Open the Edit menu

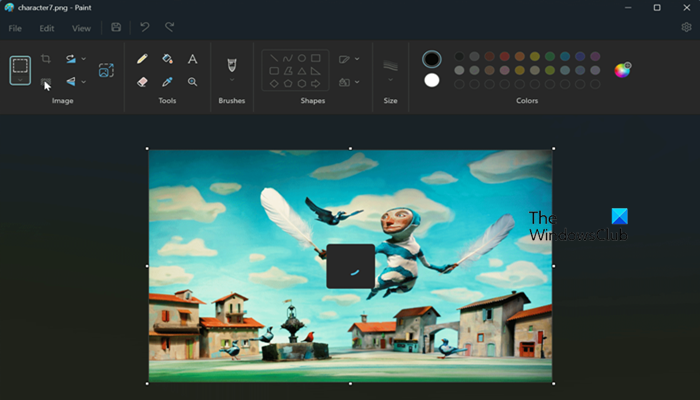[x=47, y=28]
